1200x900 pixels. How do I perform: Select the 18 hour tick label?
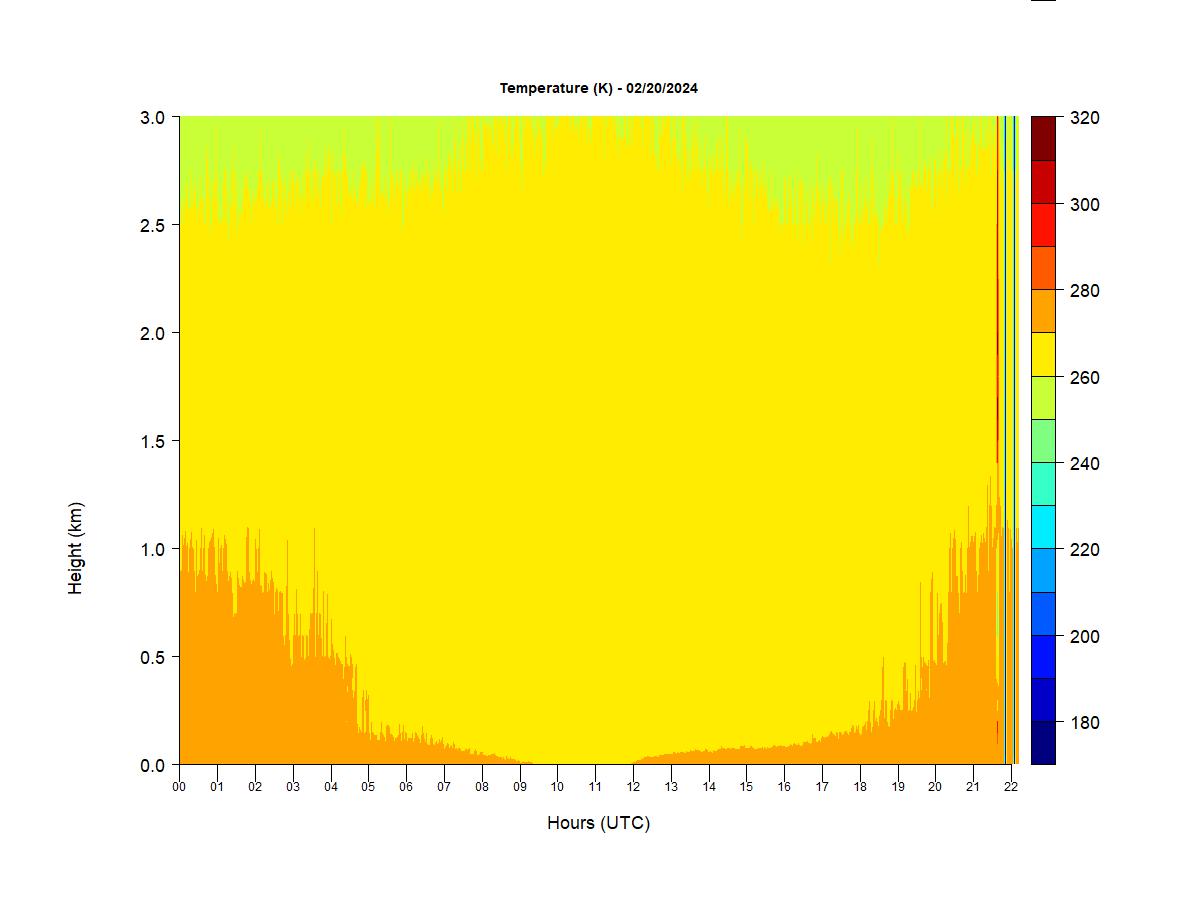860,786
